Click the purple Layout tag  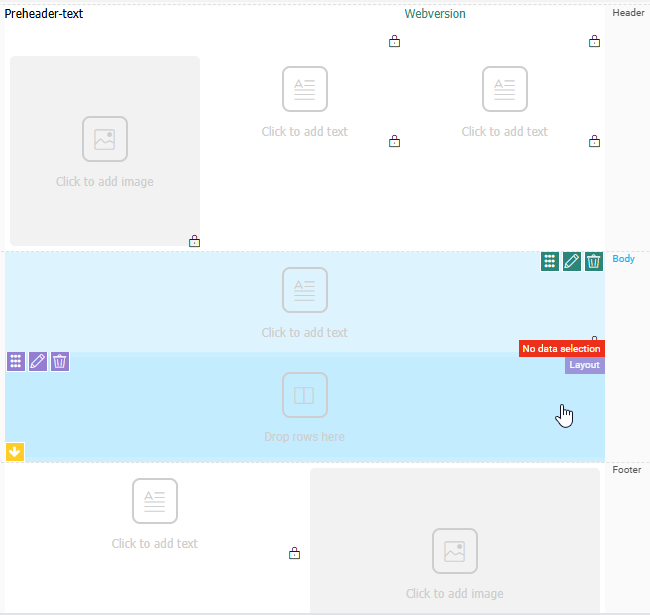pos(584,365)
